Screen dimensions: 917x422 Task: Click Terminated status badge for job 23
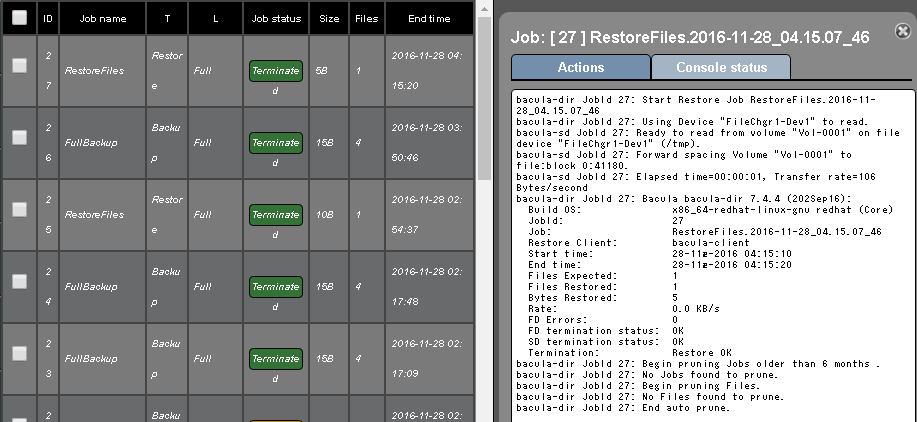pyautogui.click(x=275, y=358)
